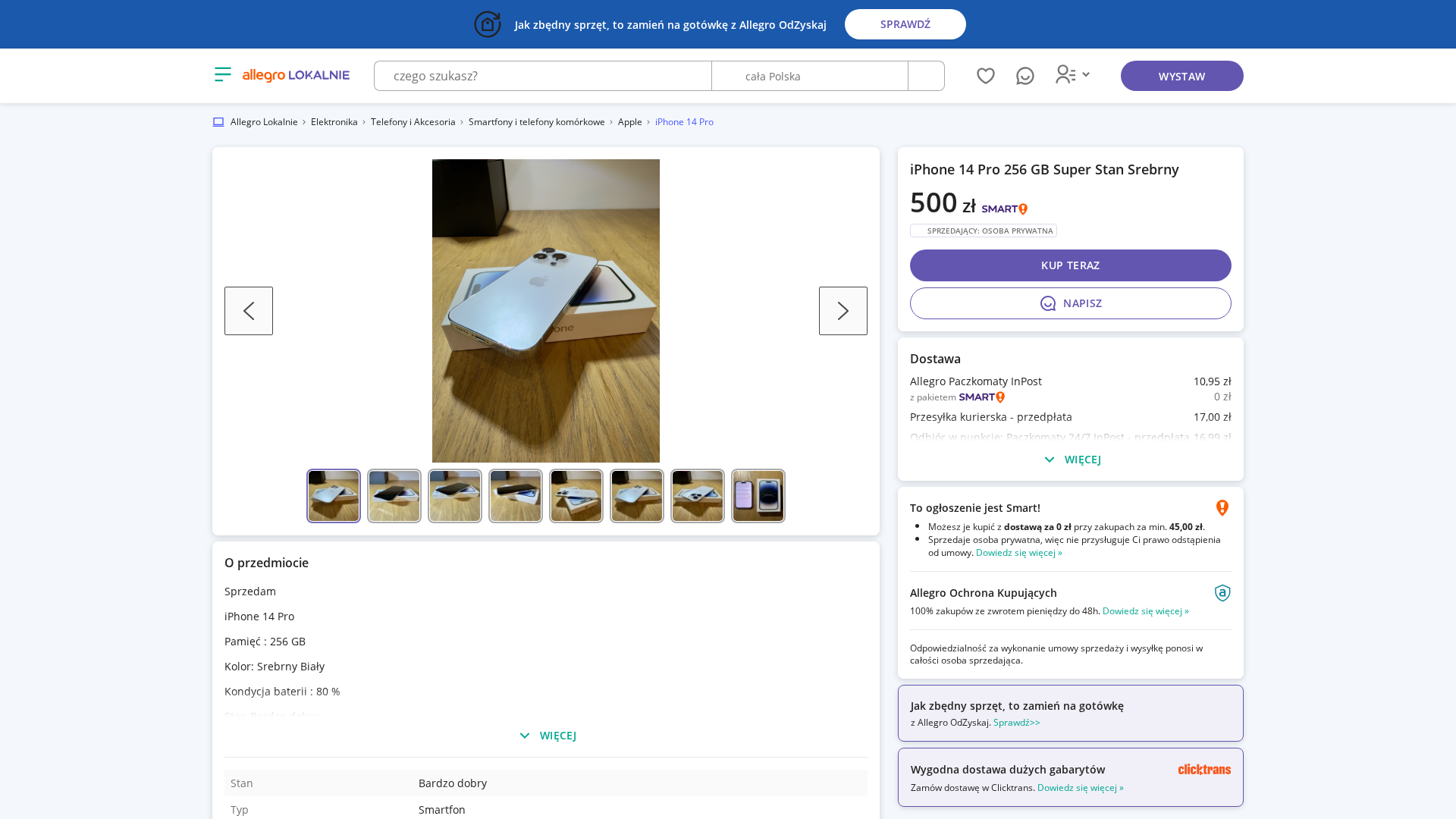Click the 'SPRZEDAJĄCY: OSOBA PRYWATNA' badge
1456x819 pixels.
click(984, 231)
